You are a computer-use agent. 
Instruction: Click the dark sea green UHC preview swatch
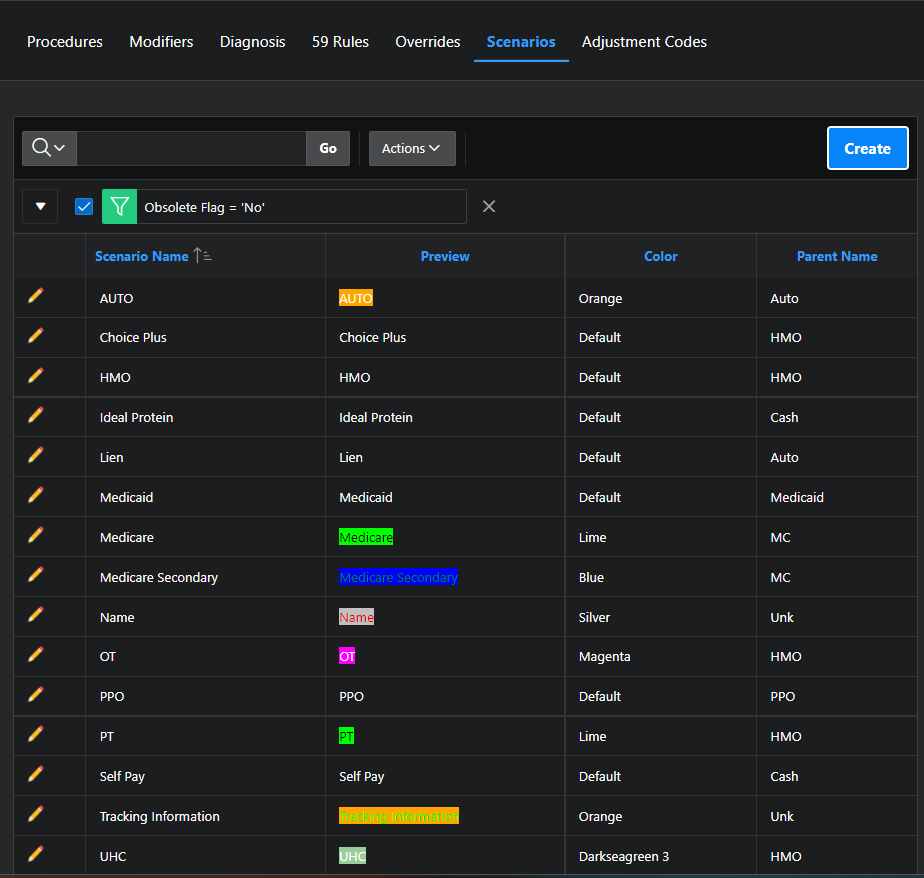tap(352, 856)
